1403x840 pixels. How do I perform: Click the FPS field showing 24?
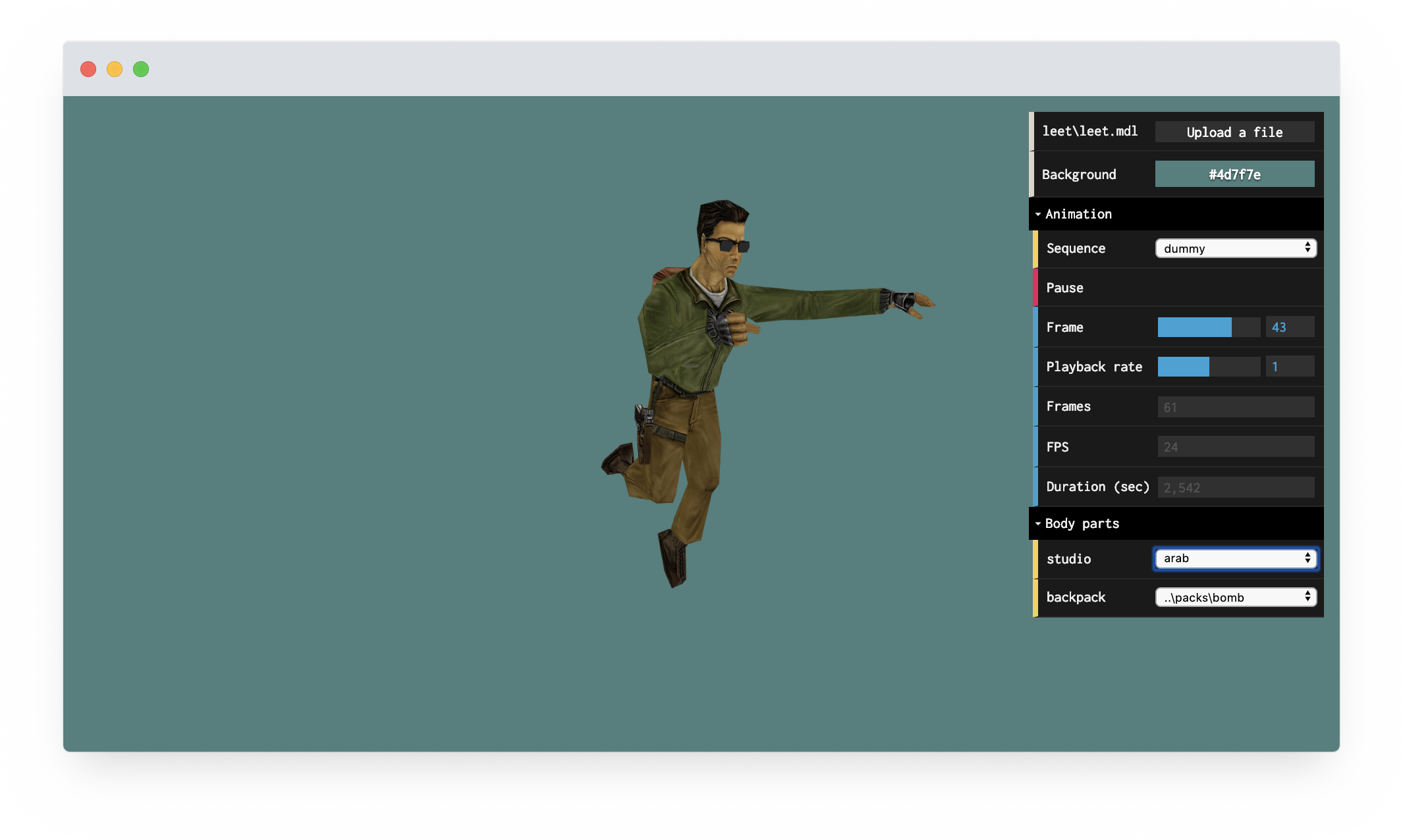1235,447
